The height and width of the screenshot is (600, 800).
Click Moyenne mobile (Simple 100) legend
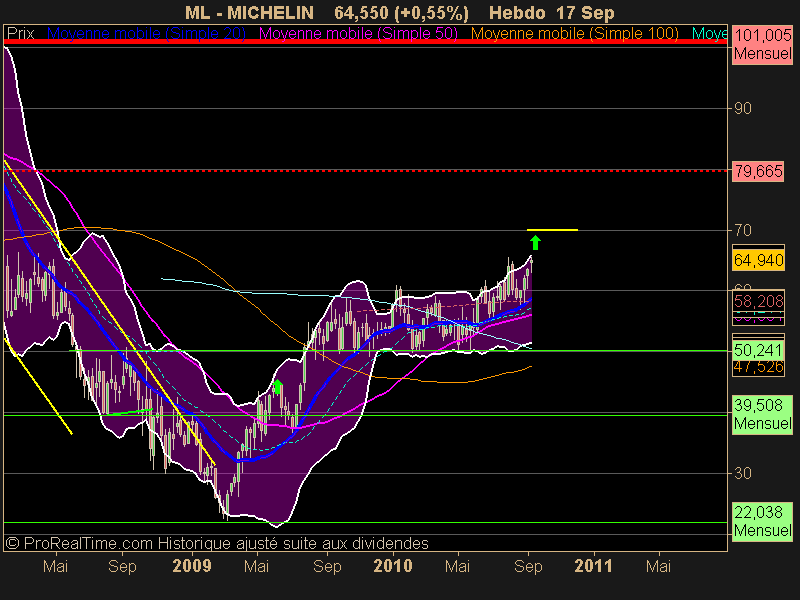point(574,34)
